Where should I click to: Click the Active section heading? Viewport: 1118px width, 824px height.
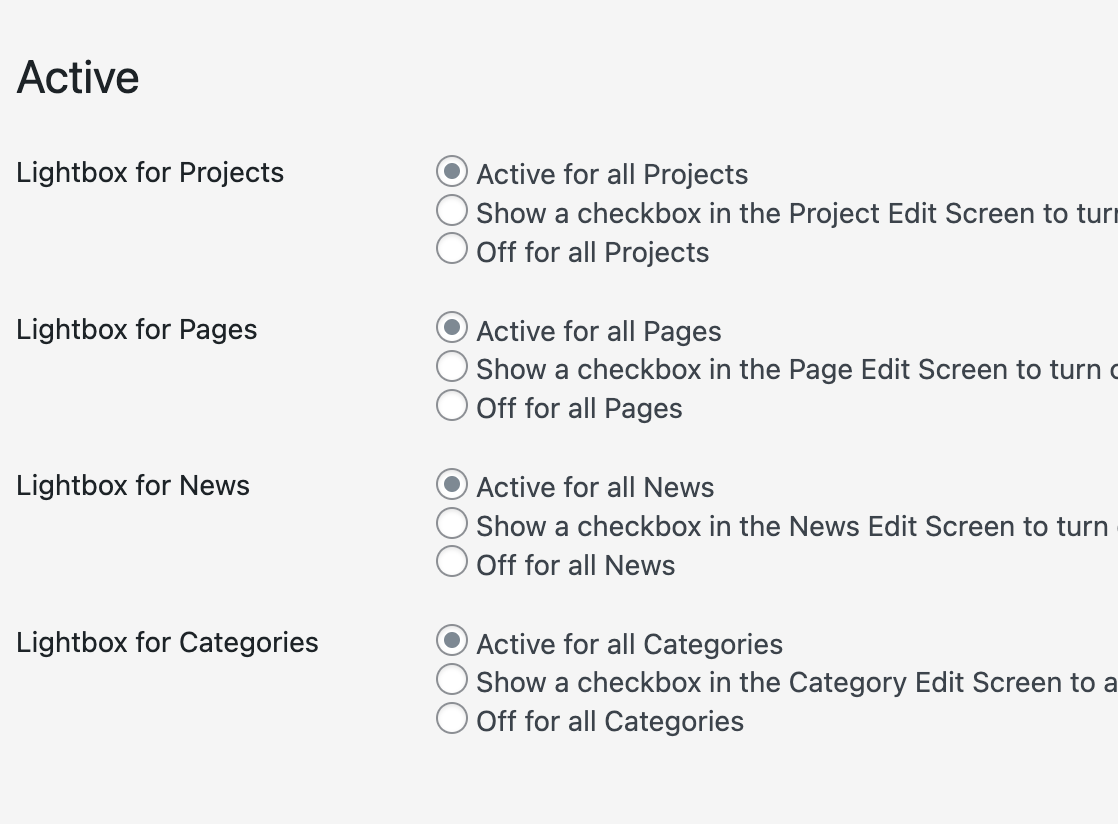tap(77, 76)
